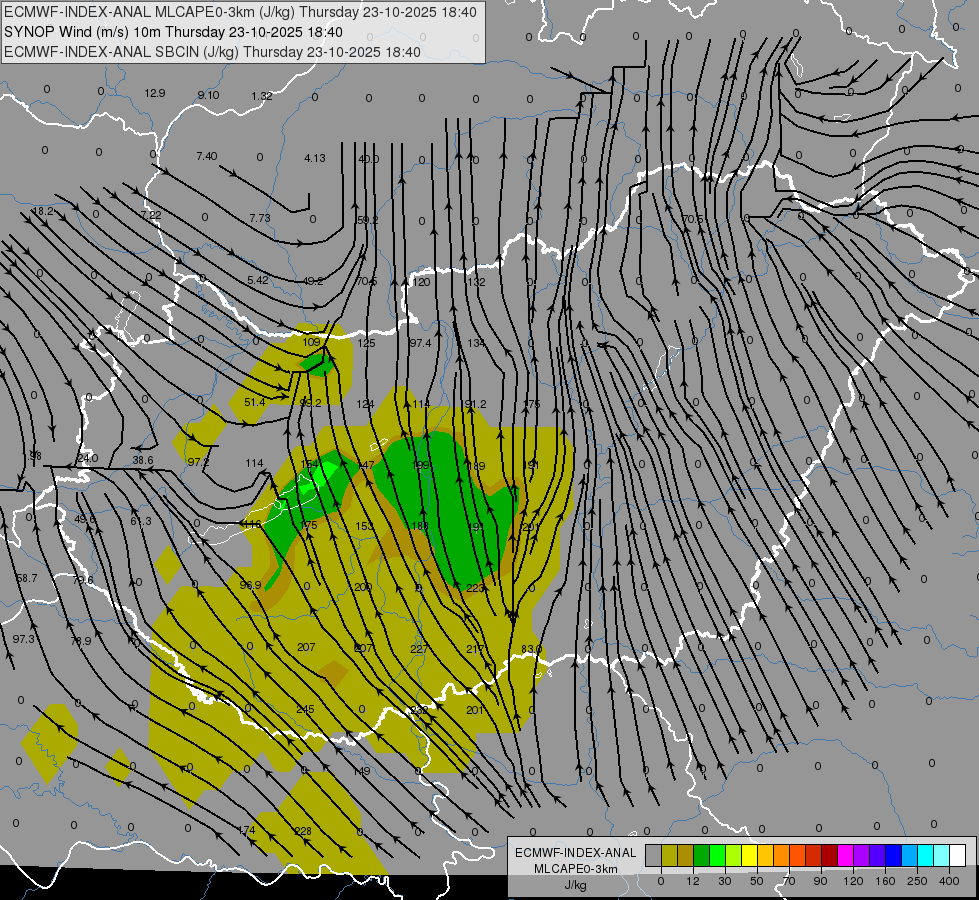The width and height of the screenshot is (979, 900).
Task: Click the bright green legend swatch
Action: (717, 855)
